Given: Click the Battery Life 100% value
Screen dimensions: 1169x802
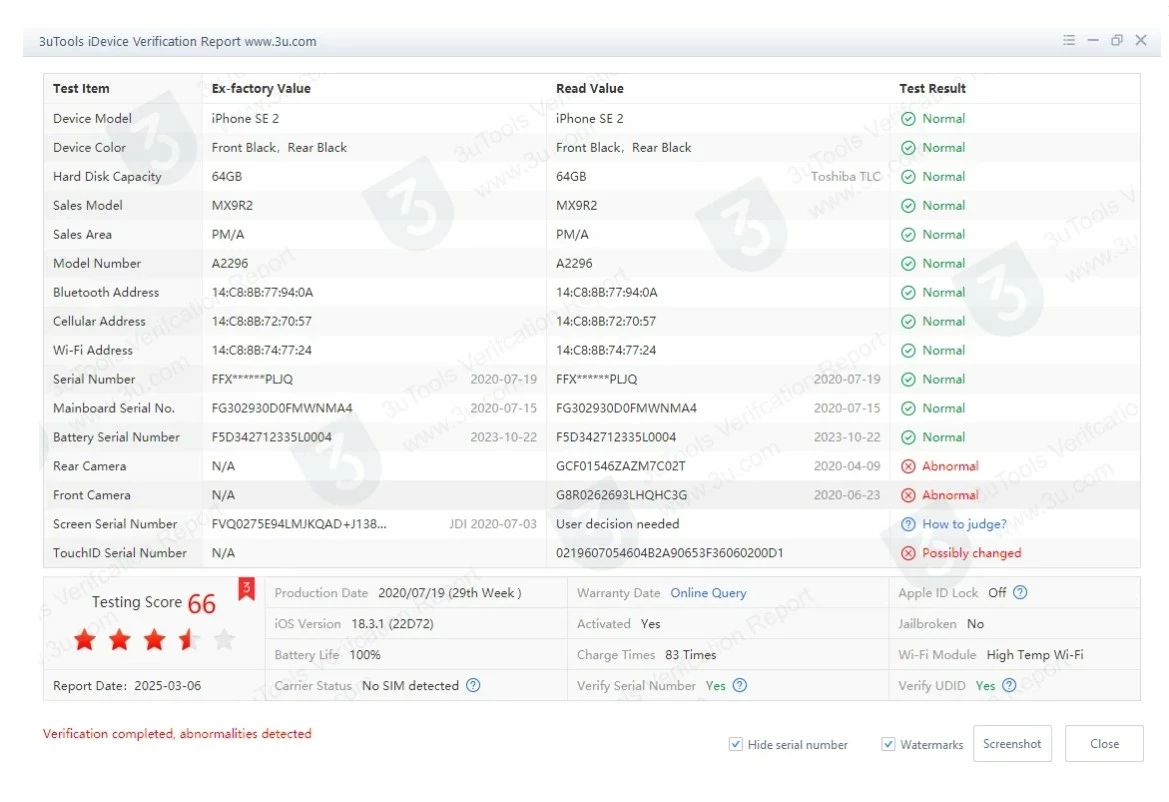Looking at the screenshot, I should click(x=365, y=655).
